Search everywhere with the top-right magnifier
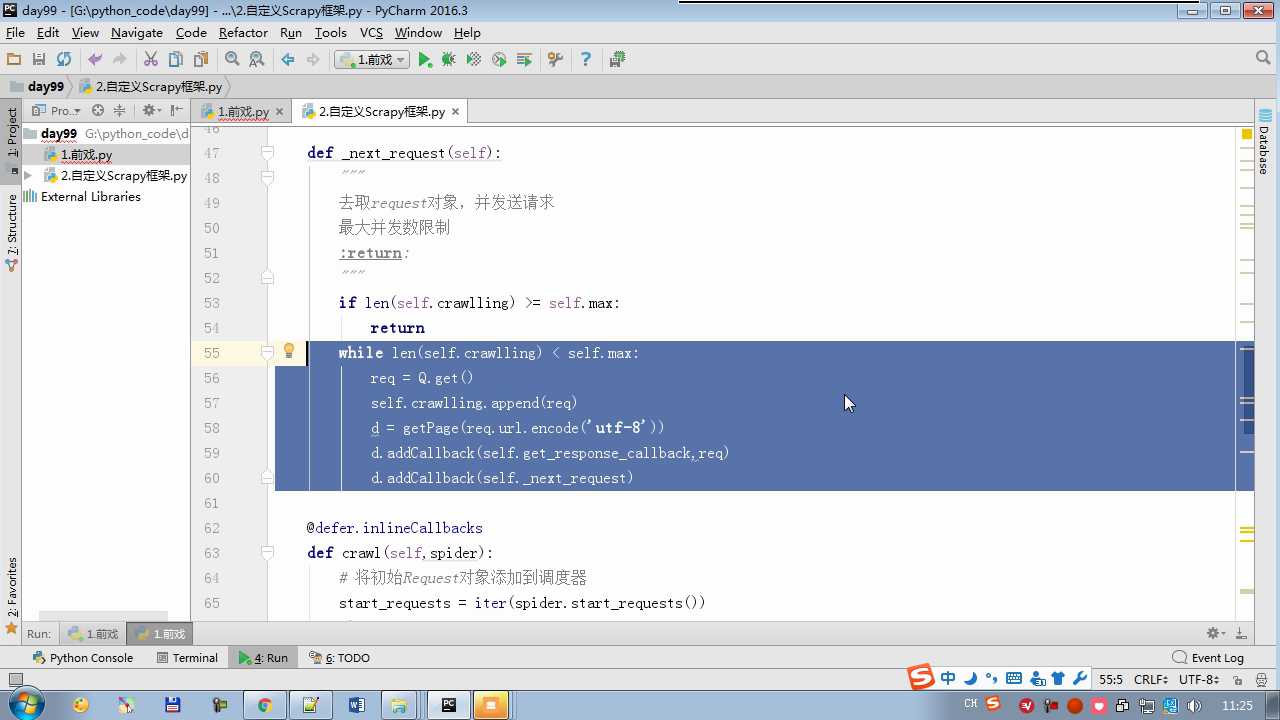 pos(1263,59)
